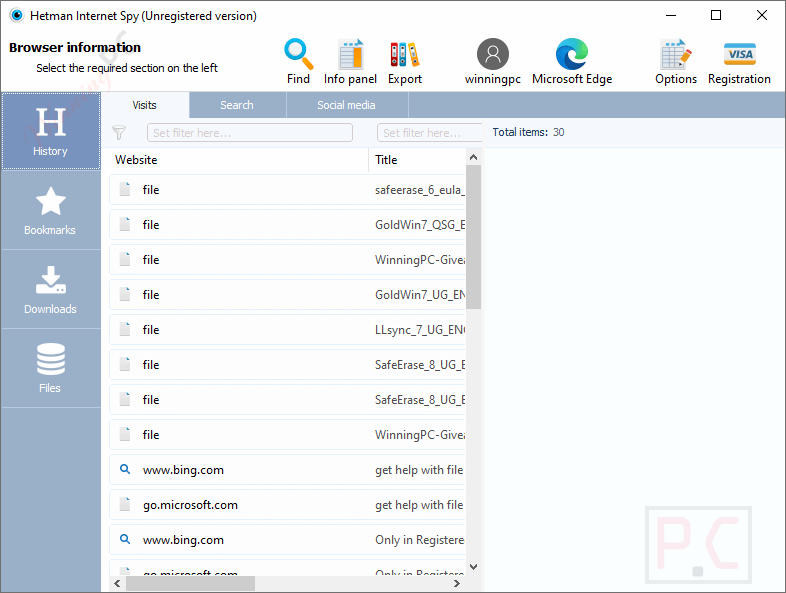
Task: Switch to the Visits tab
Action: (x=144, y=105)
